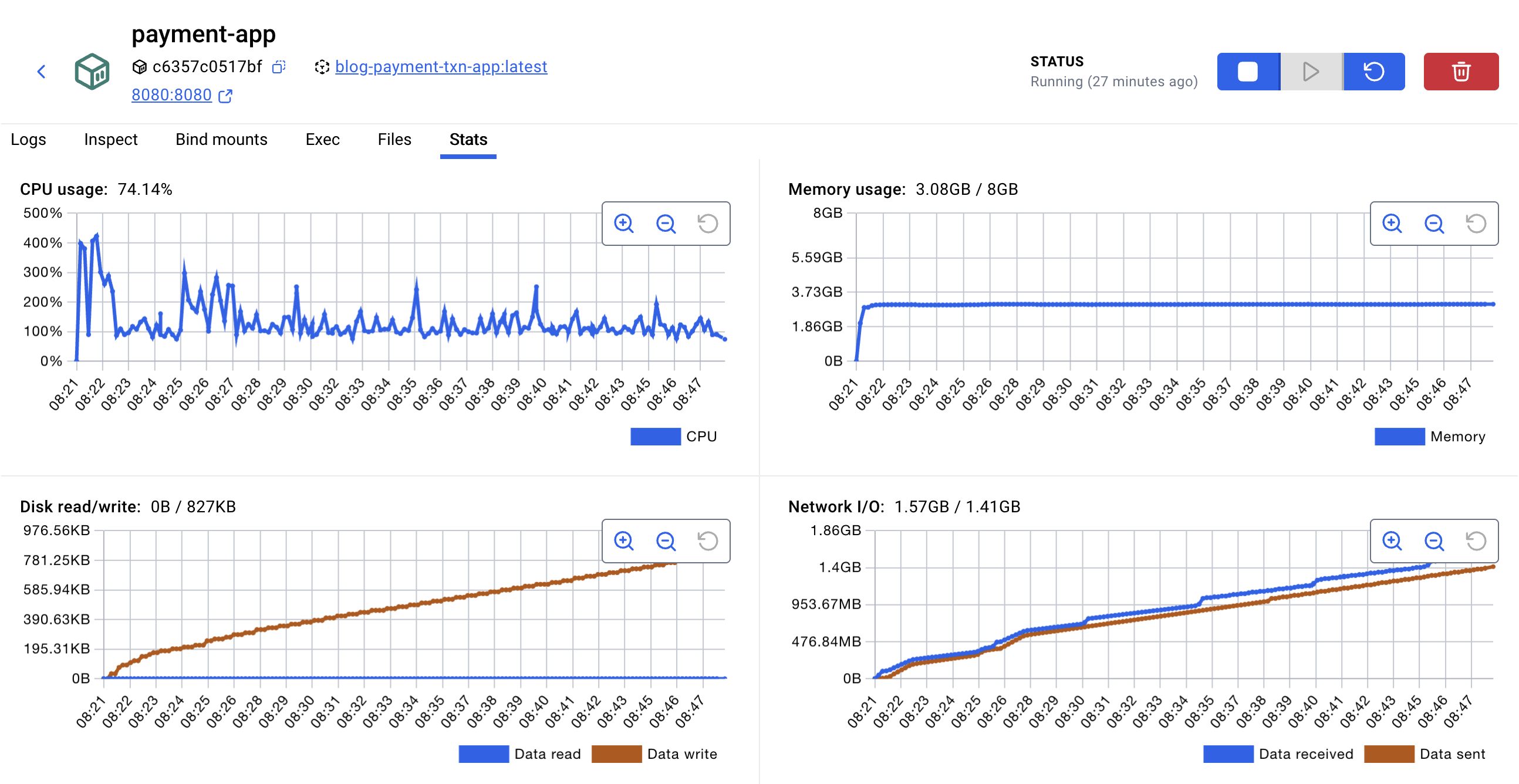This screenshot has height=784, width=1519.
Task: Stop the running payment-app container
Action: [x=1248, y=72]
